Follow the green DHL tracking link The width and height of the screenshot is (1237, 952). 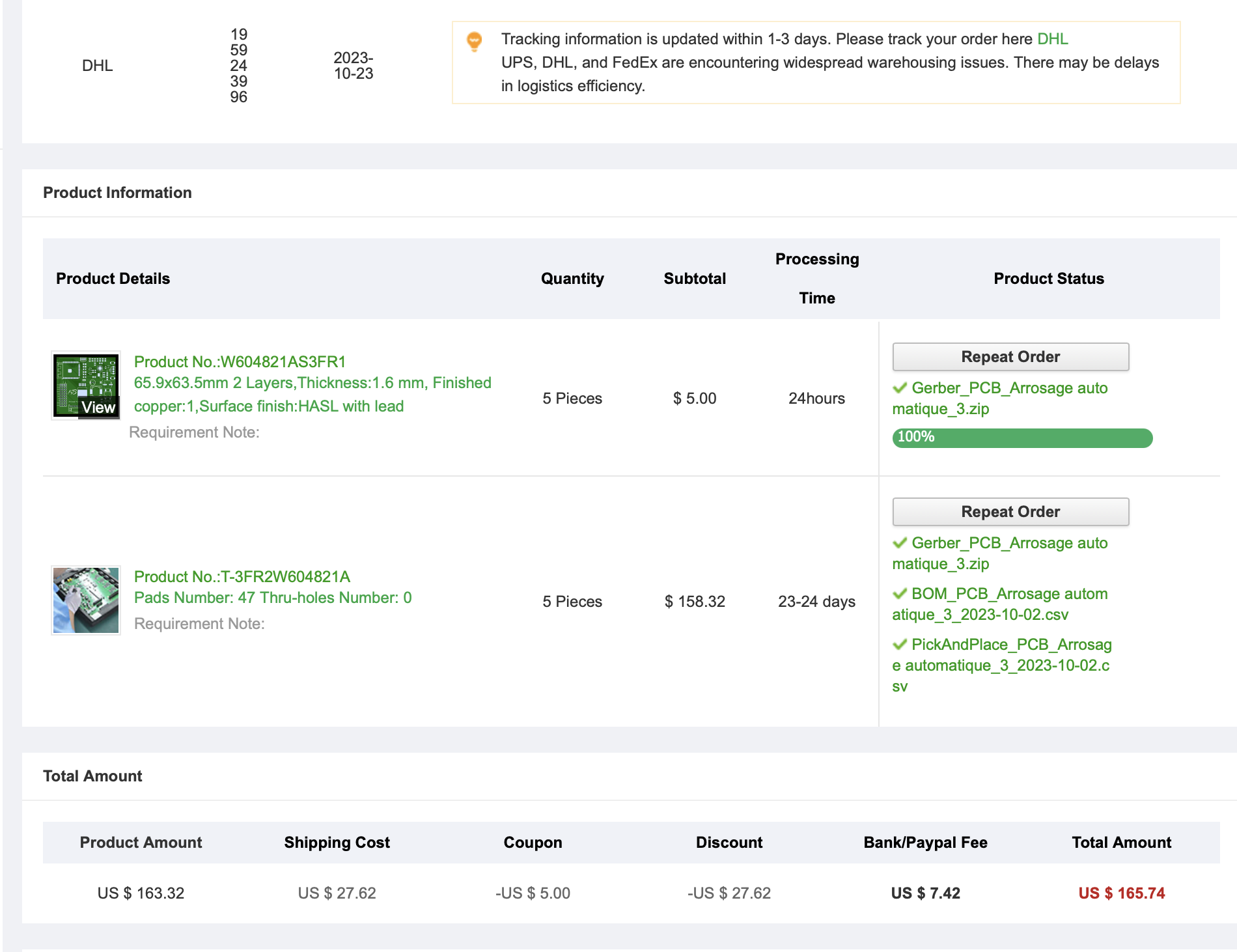tap(1052, 39)
